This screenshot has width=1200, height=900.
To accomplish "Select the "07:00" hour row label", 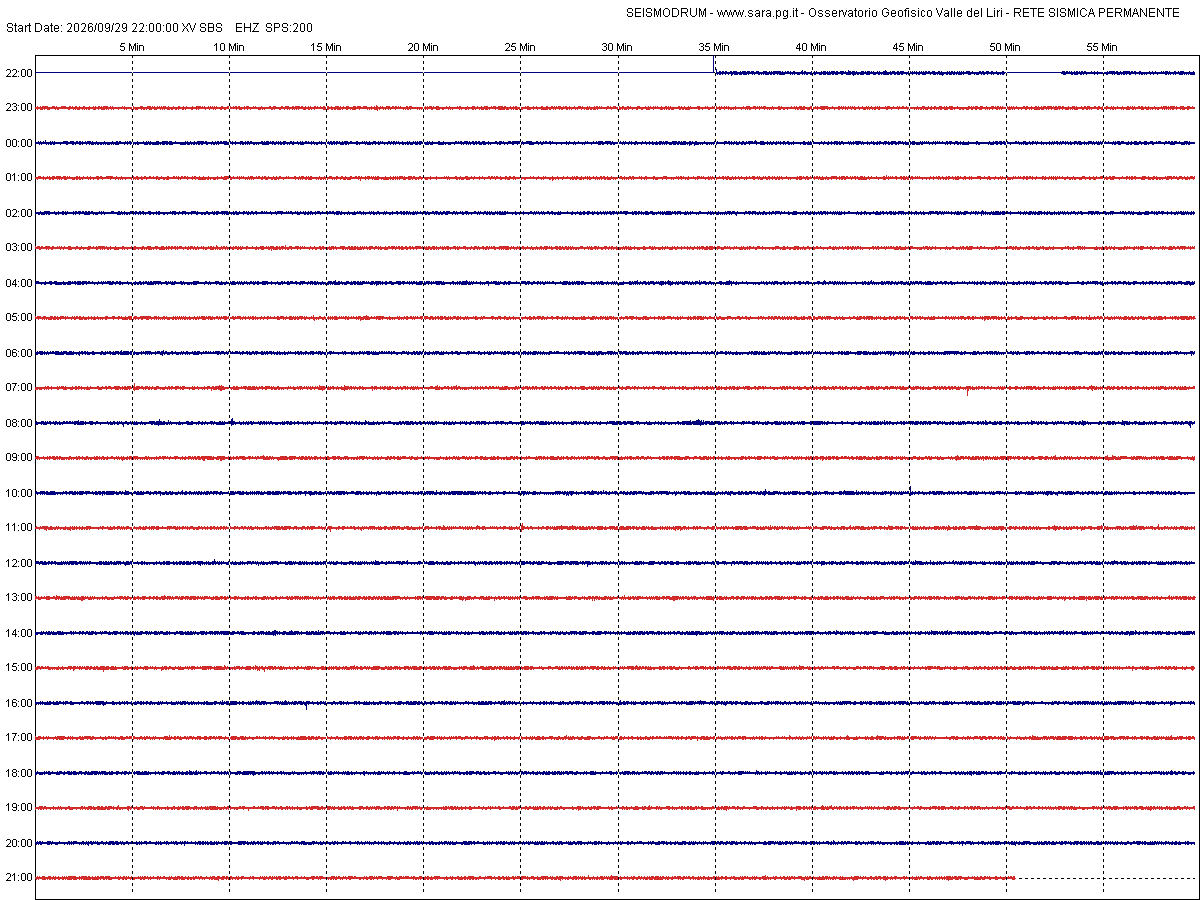I will (19, 388).
